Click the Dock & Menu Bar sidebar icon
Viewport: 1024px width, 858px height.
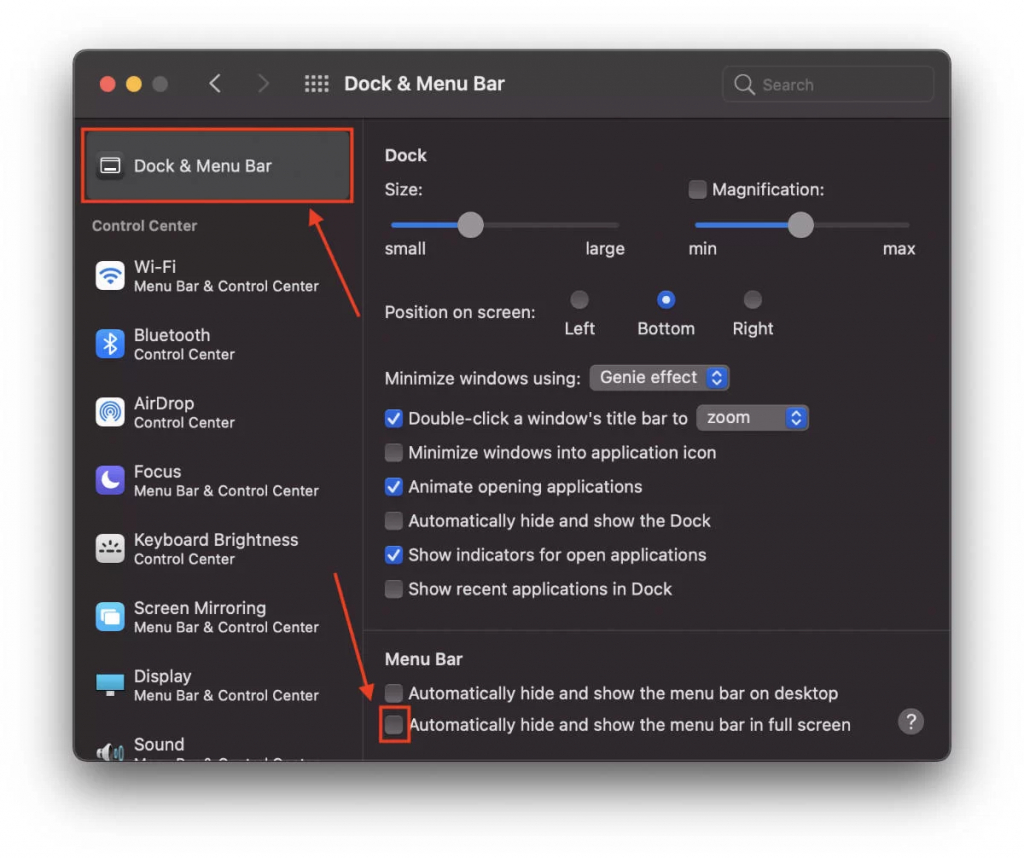pos(110,166)
